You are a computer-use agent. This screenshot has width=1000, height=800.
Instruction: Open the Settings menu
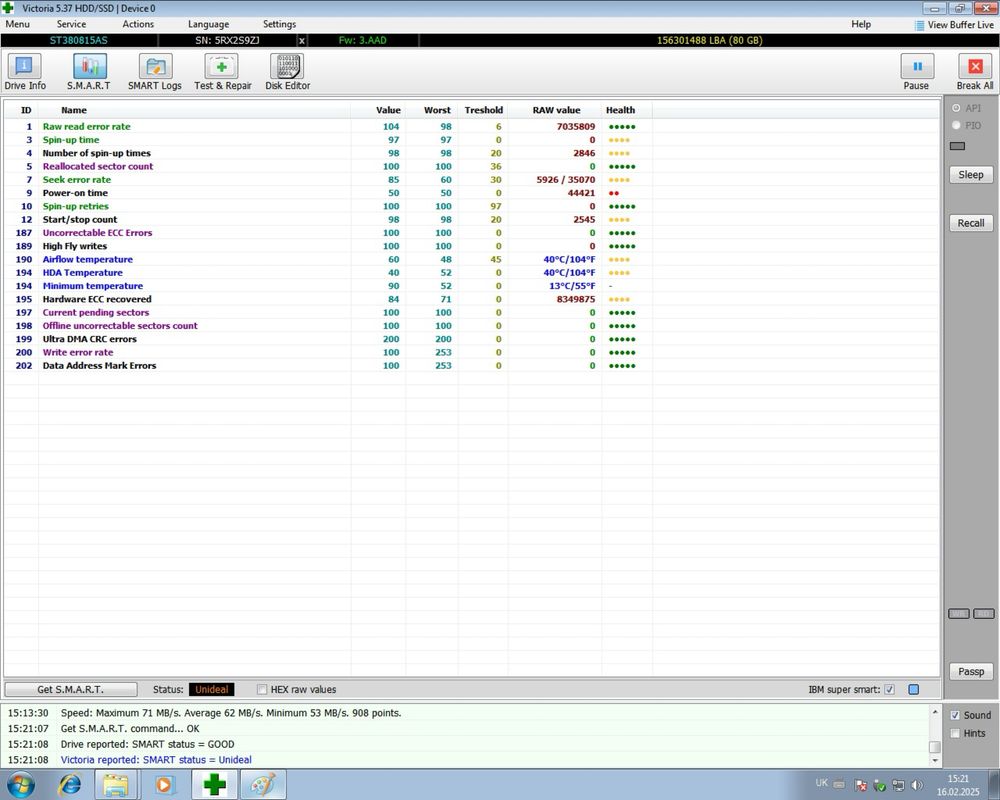point(279,24)
